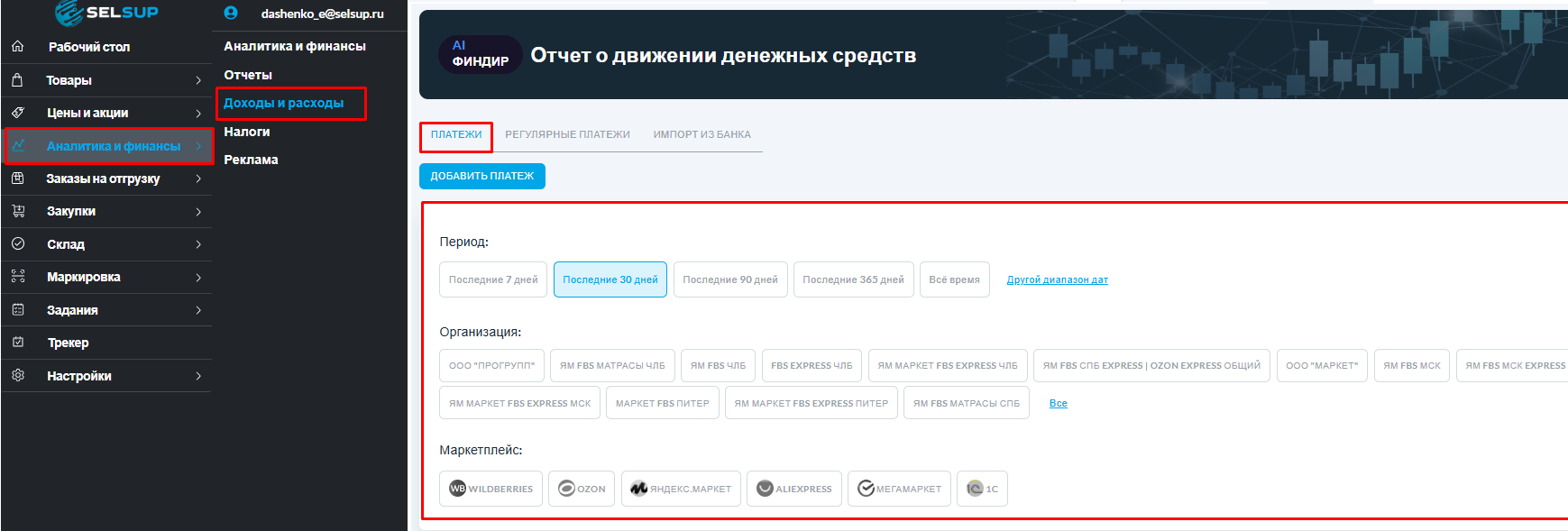Toggle organization ЯМ FBS МАТРАСЫ СПБ
This screenshot has height=531, width=1568.
tap(967, 403)
